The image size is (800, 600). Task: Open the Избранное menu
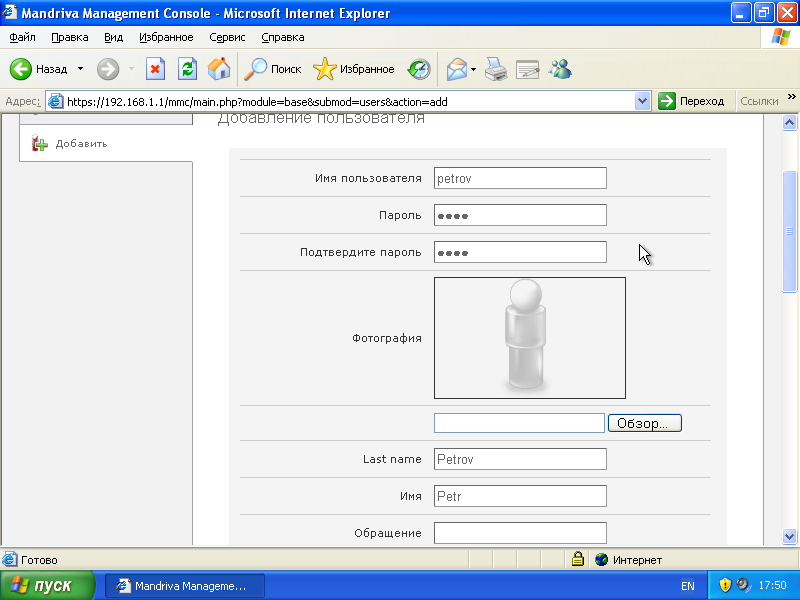point(166,37)
